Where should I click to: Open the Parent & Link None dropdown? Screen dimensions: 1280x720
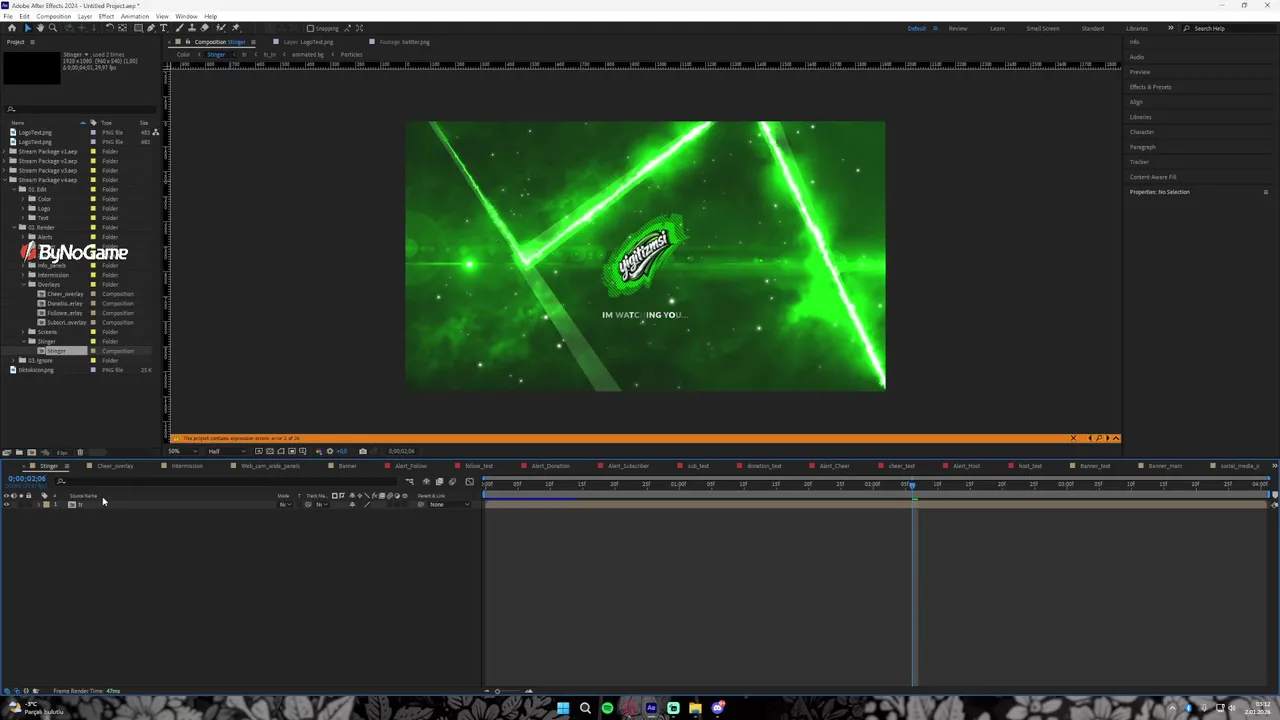click(x=449, y=504)
